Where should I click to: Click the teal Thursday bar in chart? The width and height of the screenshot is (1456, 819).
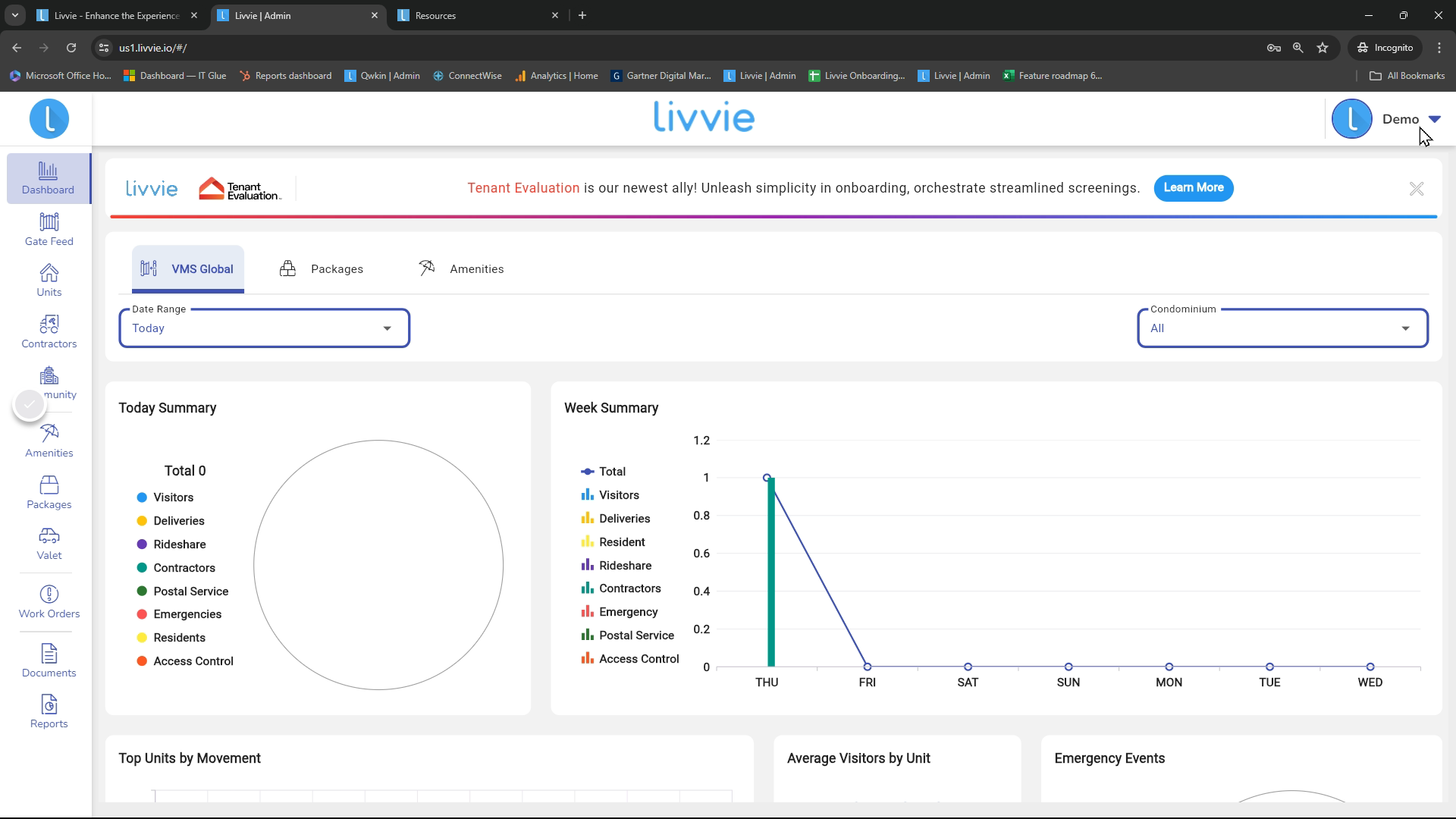click(771, 573)
